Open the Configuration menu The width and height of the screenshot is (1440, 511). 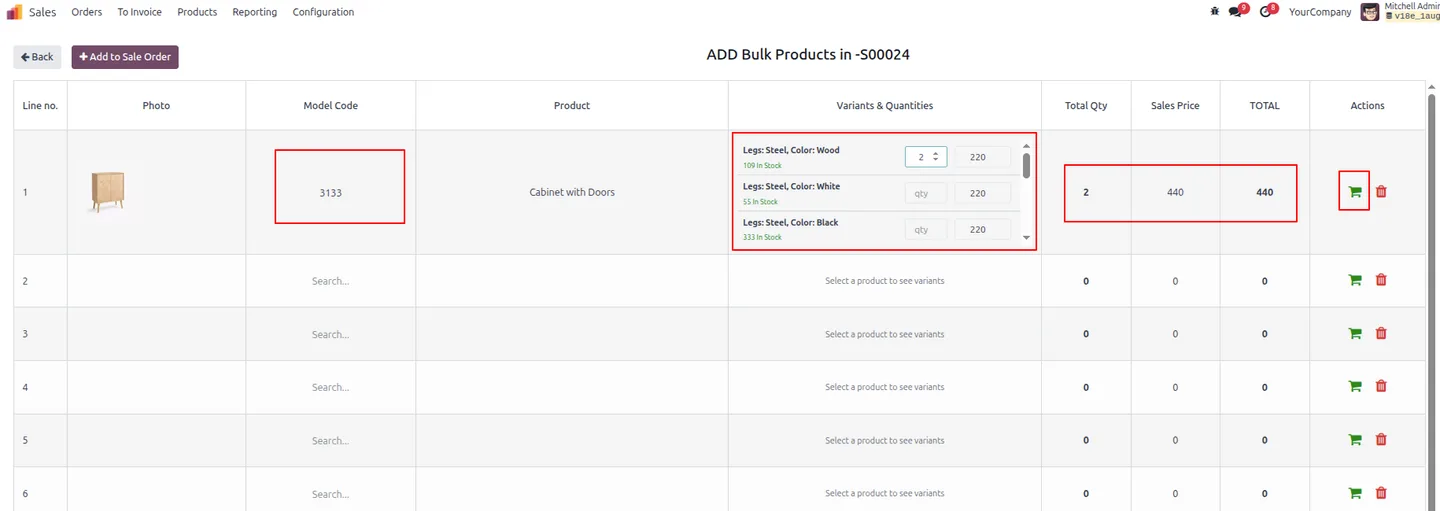(323, 12)
